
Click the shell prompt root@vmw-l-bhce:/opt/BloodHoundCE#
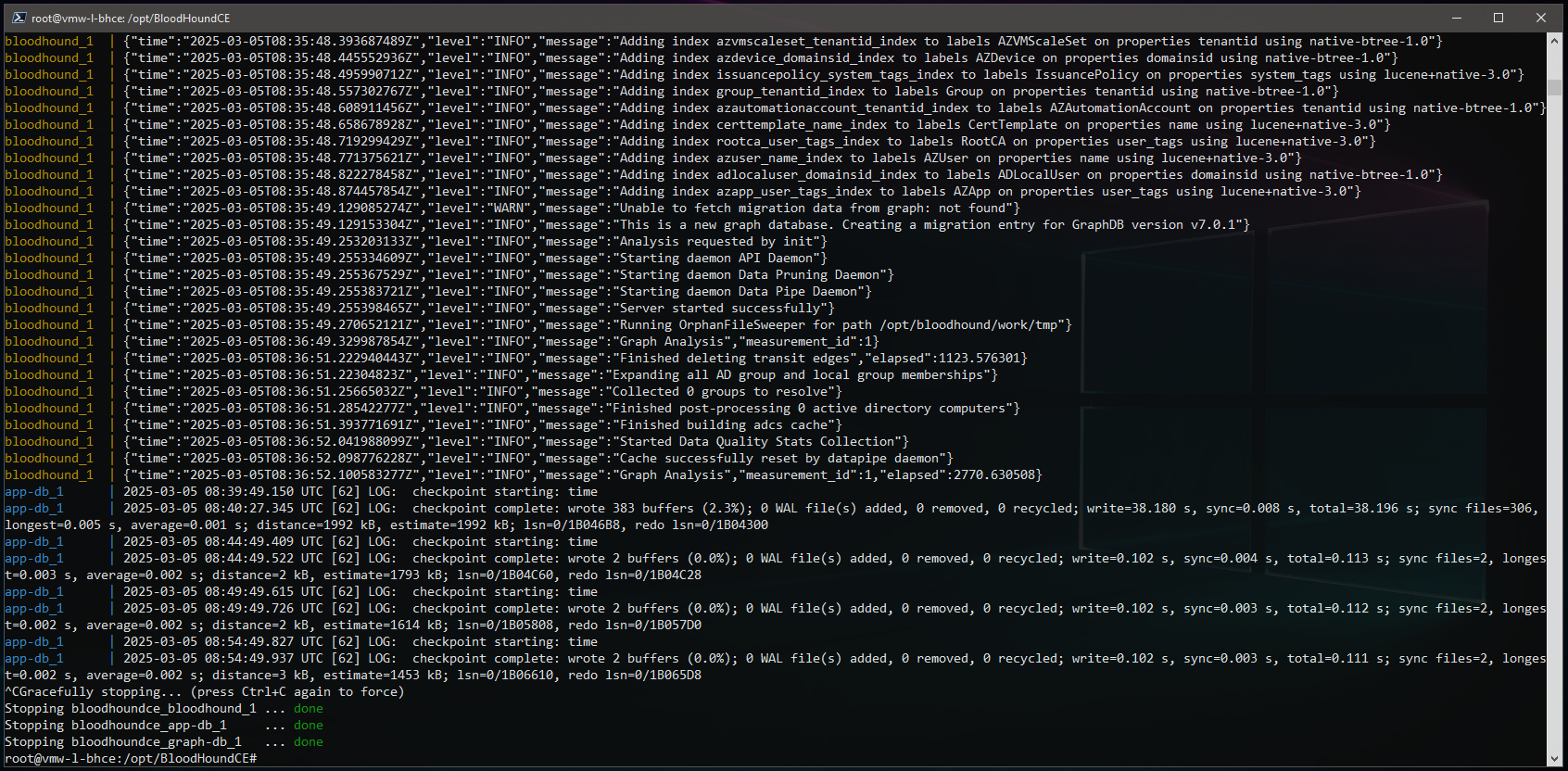pyautogui.click(x=131, y=759)
